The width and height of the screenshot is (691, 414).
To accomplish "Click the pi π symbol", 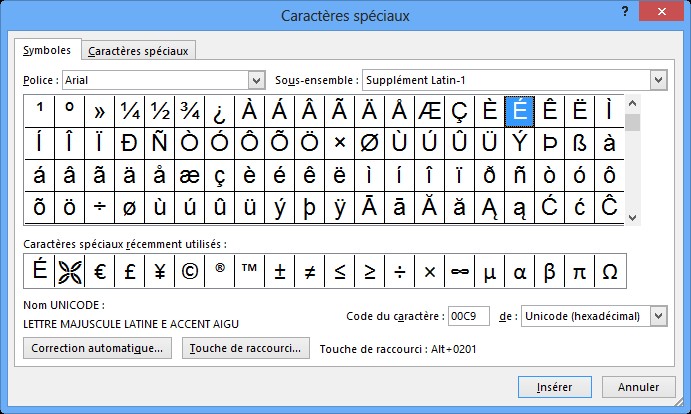I will [x=579, y=271].
